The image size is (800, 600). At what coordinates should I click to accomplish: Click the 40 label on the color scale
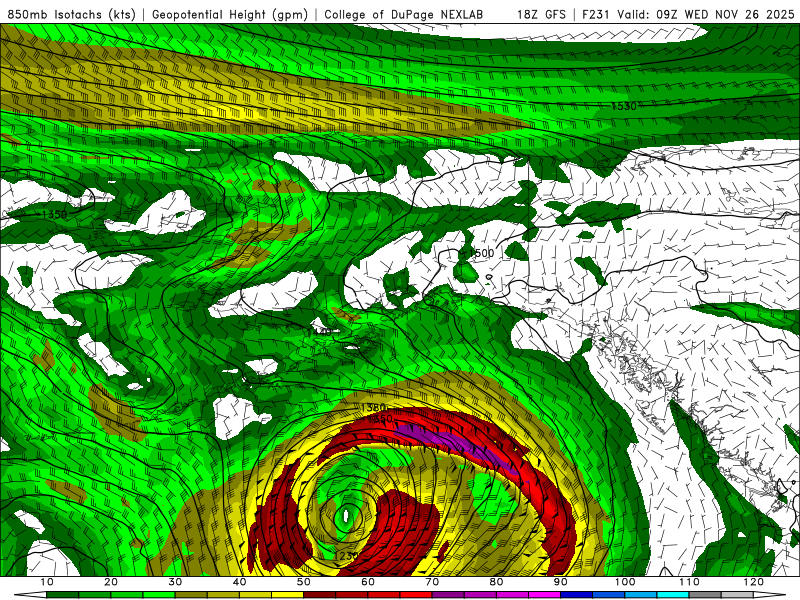pos(239,582)
